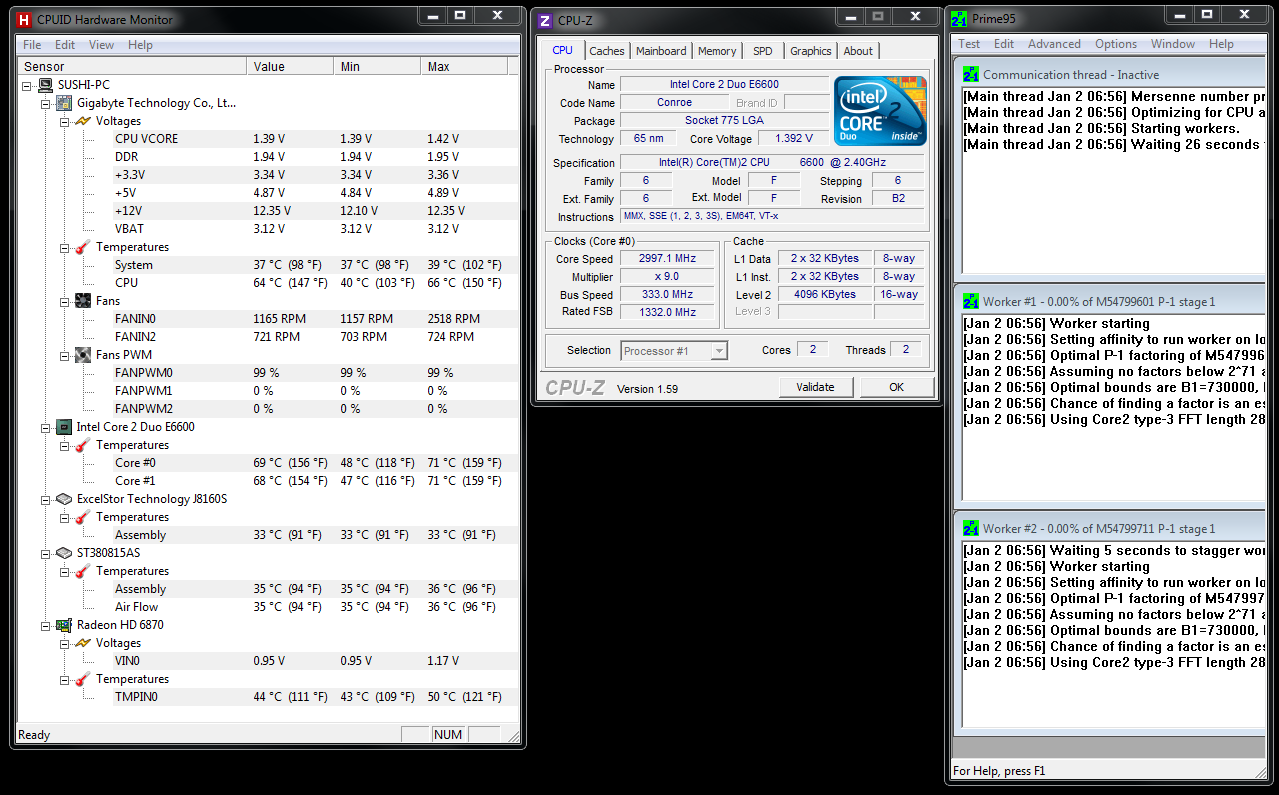
Task: Click the Min column header
Action: (x=378, y=67)
